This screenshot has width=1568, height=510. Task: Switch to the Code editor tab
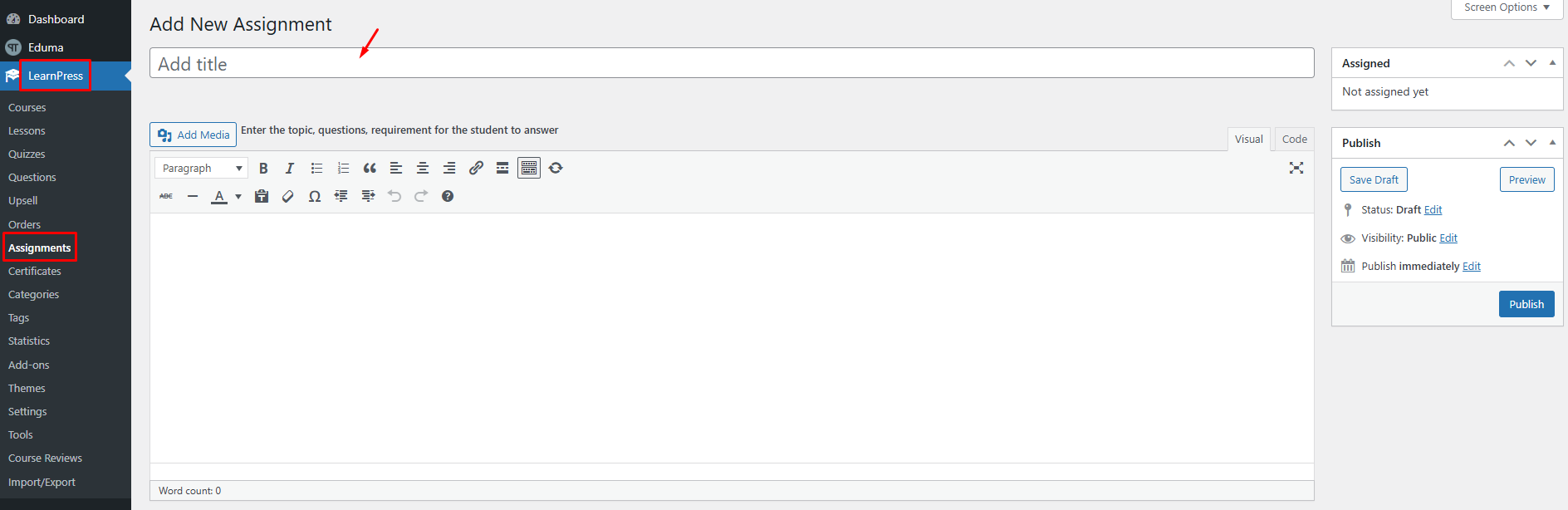[1294, 139]
